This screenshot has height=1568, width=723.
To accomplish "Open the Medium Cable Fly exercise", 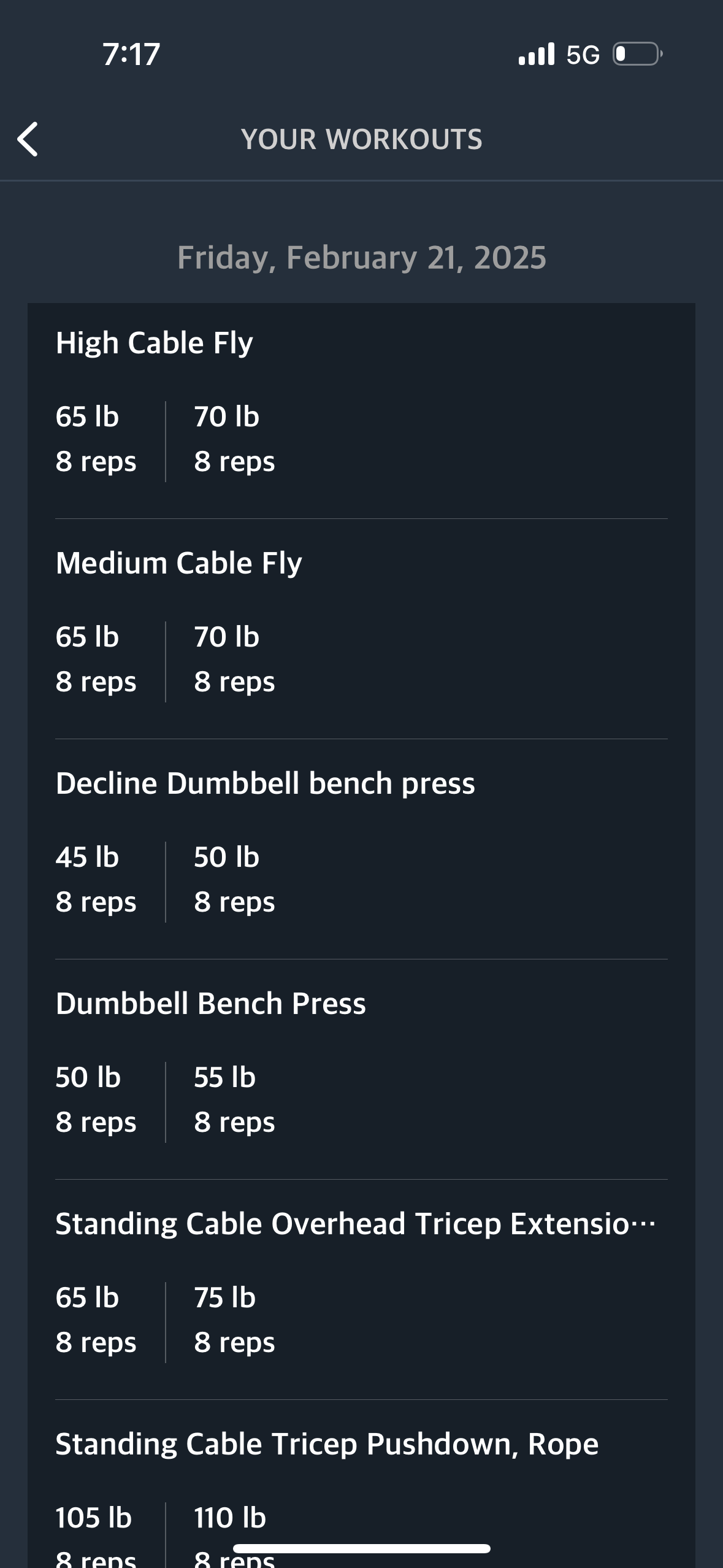I will pyautogui.click(x=178, y=563).
